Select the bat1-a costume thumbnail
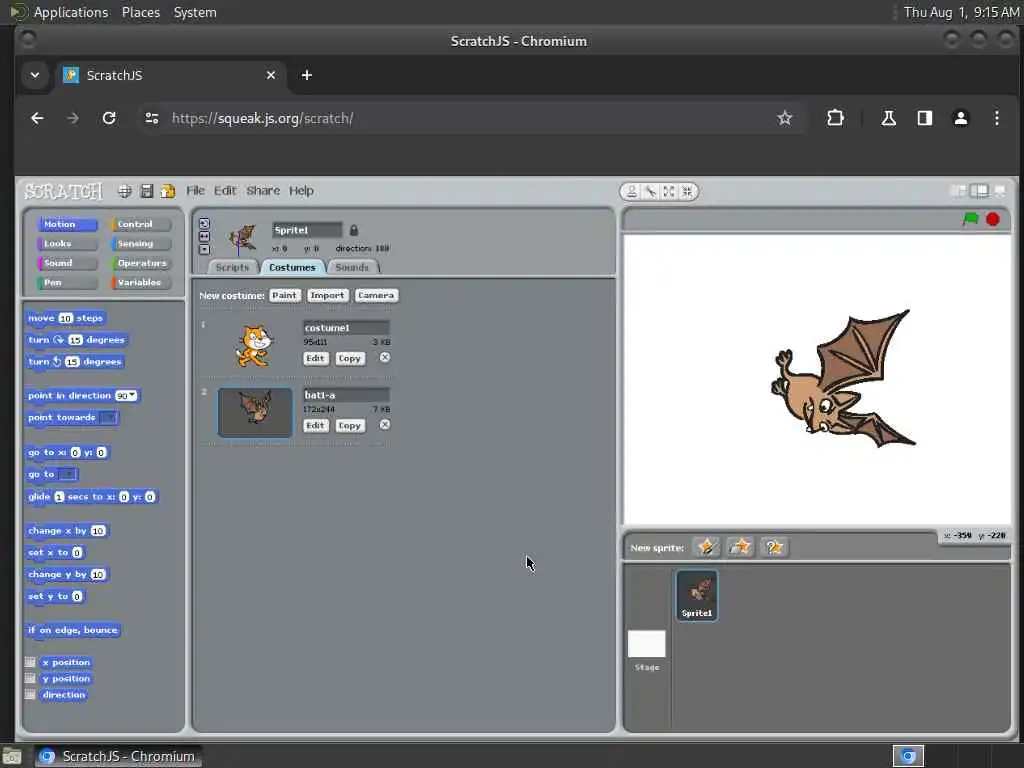Viewport: 1024px width, 768px height. tap(255, 412)
